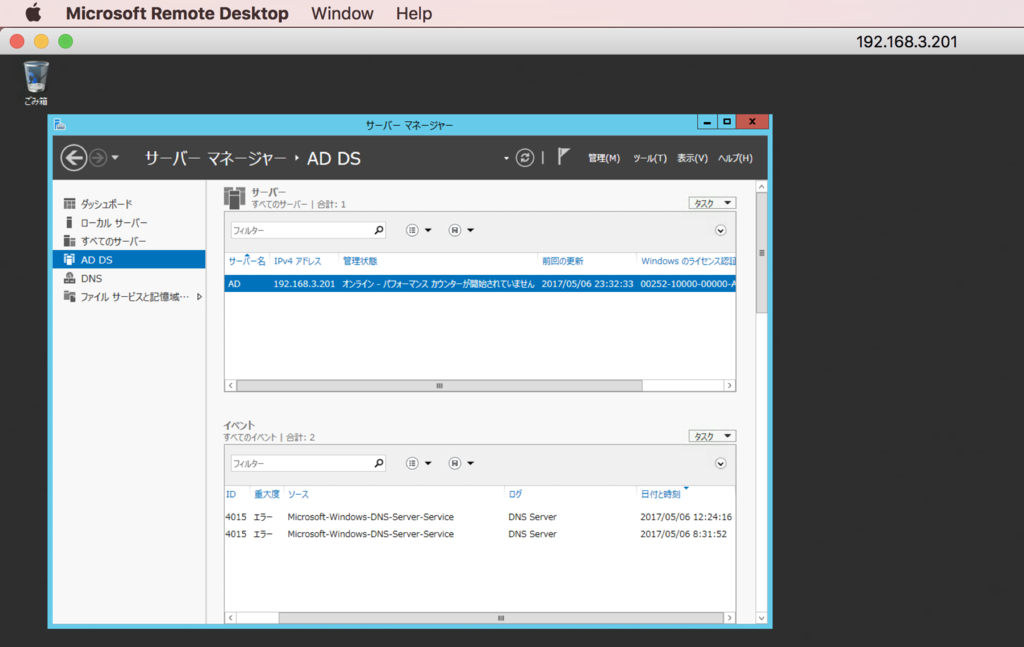Sort by the 前回の更新 column header

click(562, 261)
